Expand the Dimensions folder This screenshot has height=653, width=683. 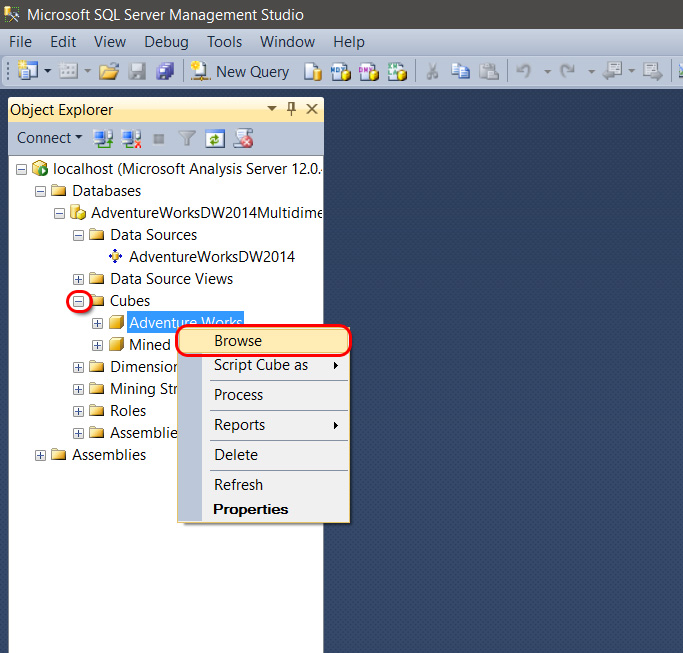tap(78, 367)
